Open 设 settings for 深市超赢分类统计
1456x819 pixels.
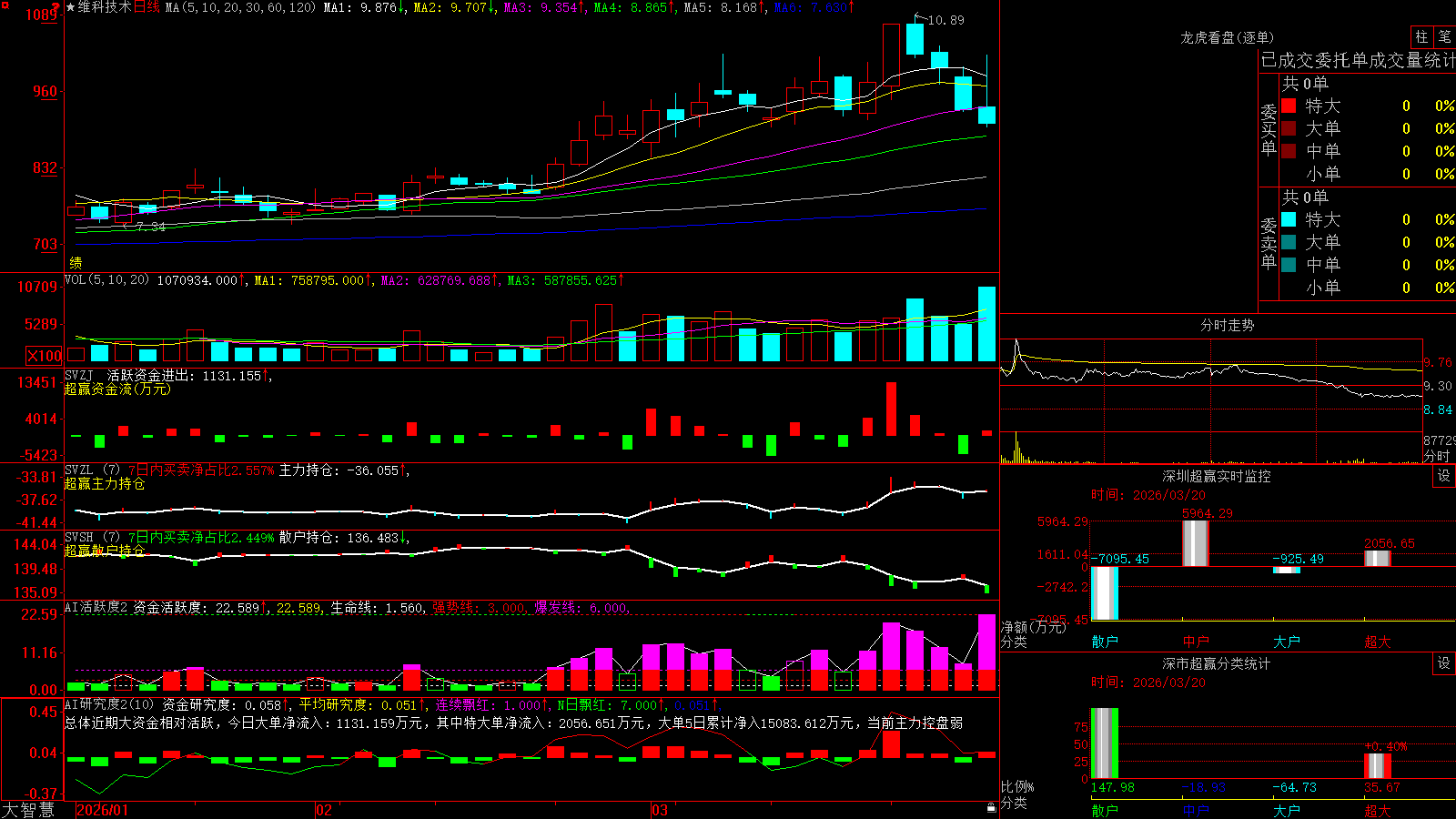[1444, 663]
